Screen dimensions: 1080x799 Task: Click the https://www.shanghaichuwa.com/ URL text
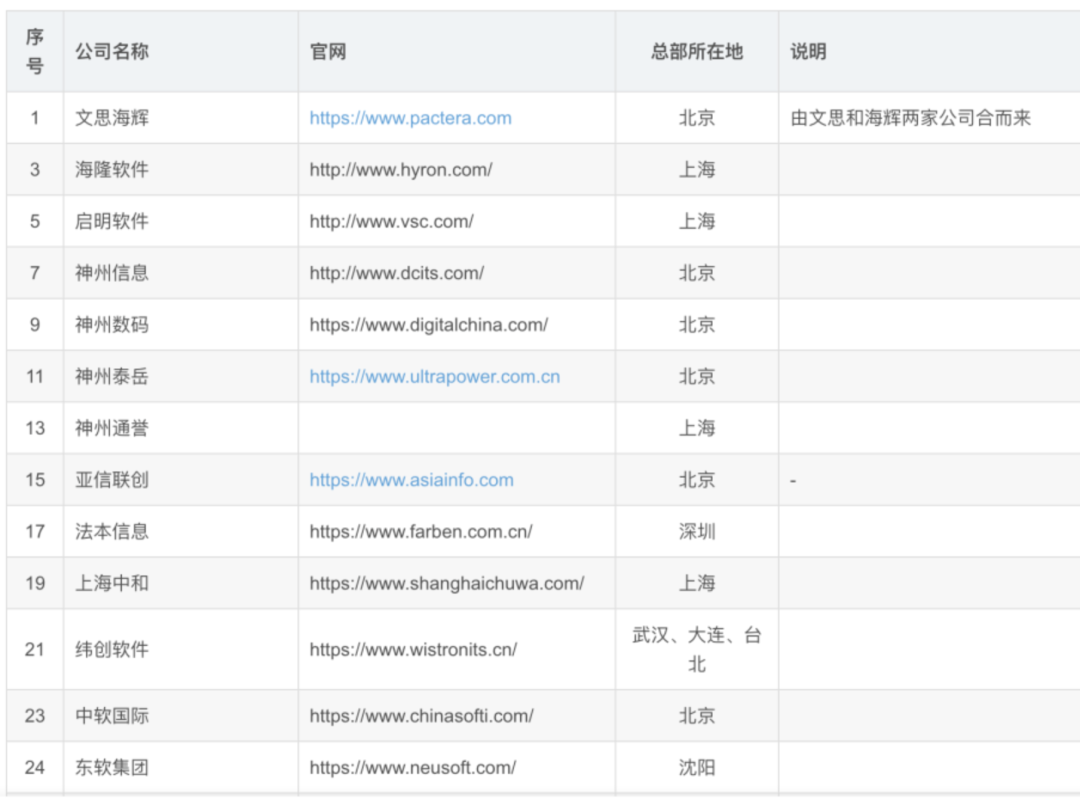pyautogui.click(x=447, y=583)
